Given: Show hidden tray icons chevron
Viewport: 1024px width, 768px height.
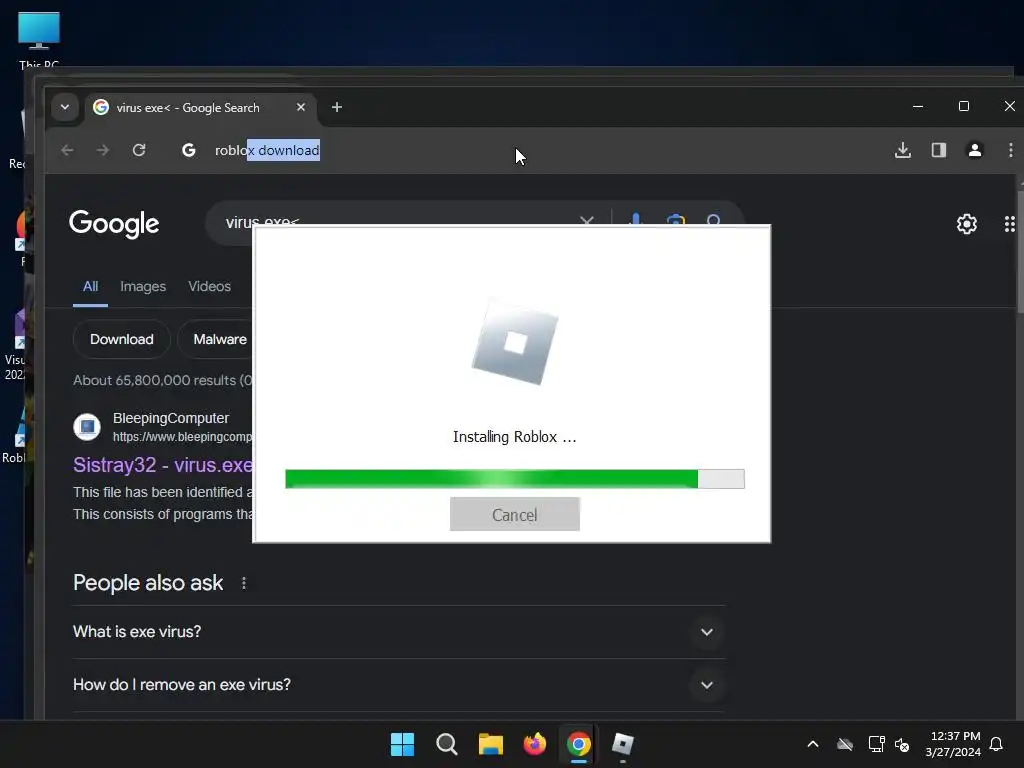Looking at the screenshot, I should (813, 744).
